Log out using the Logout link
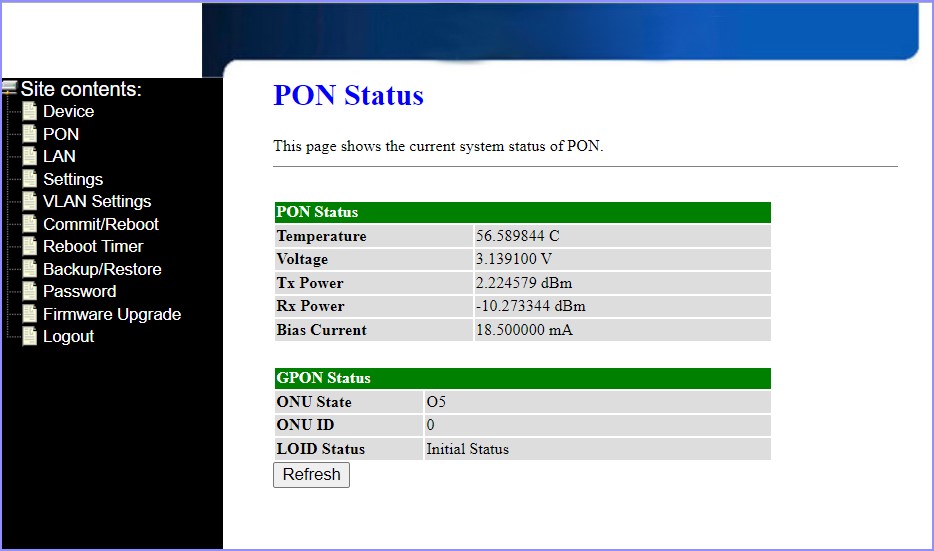The height and width of the screenshot is (551, 934). (69, 337)
